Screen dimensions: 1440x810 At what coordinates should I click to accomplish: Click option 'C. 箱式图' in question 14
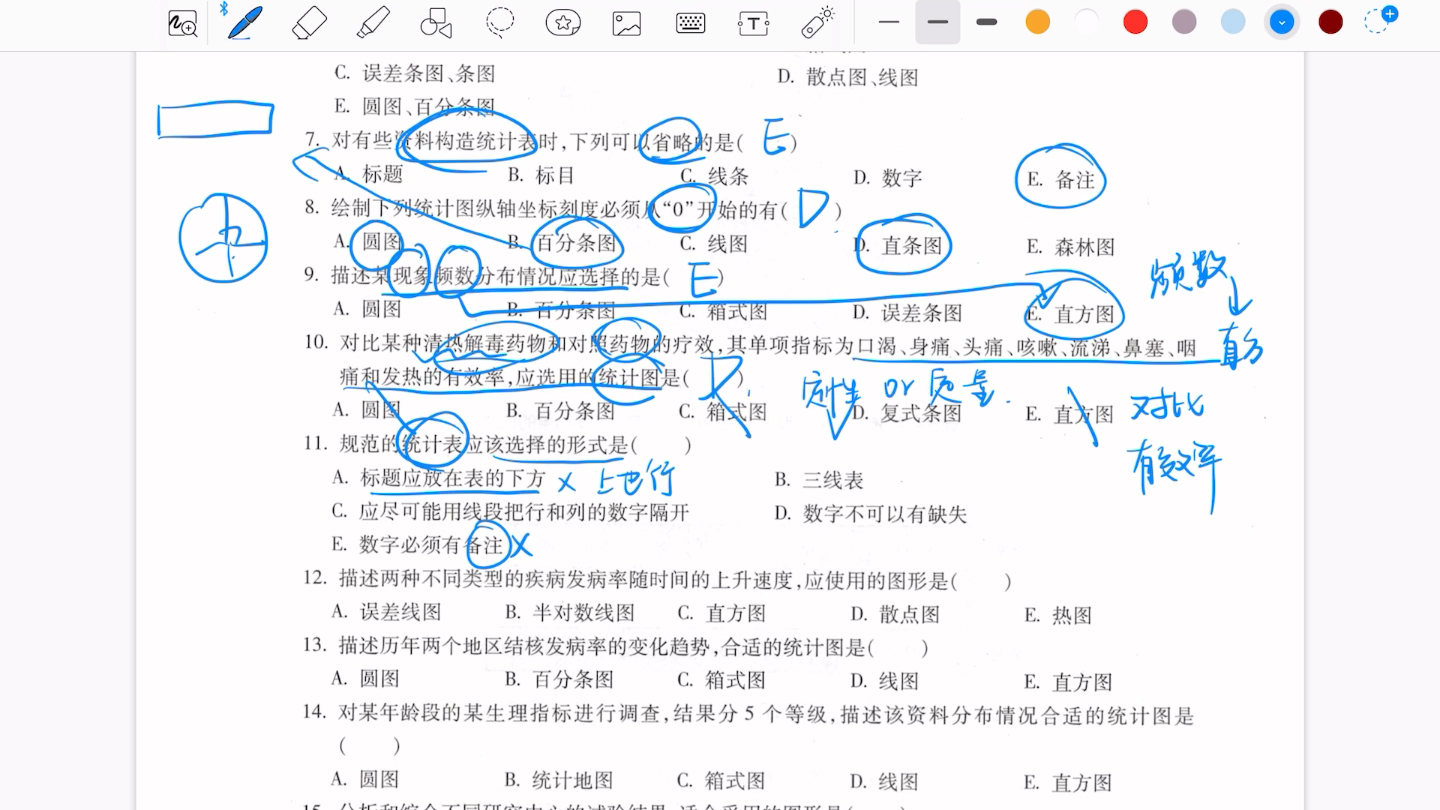click(721, 781)
